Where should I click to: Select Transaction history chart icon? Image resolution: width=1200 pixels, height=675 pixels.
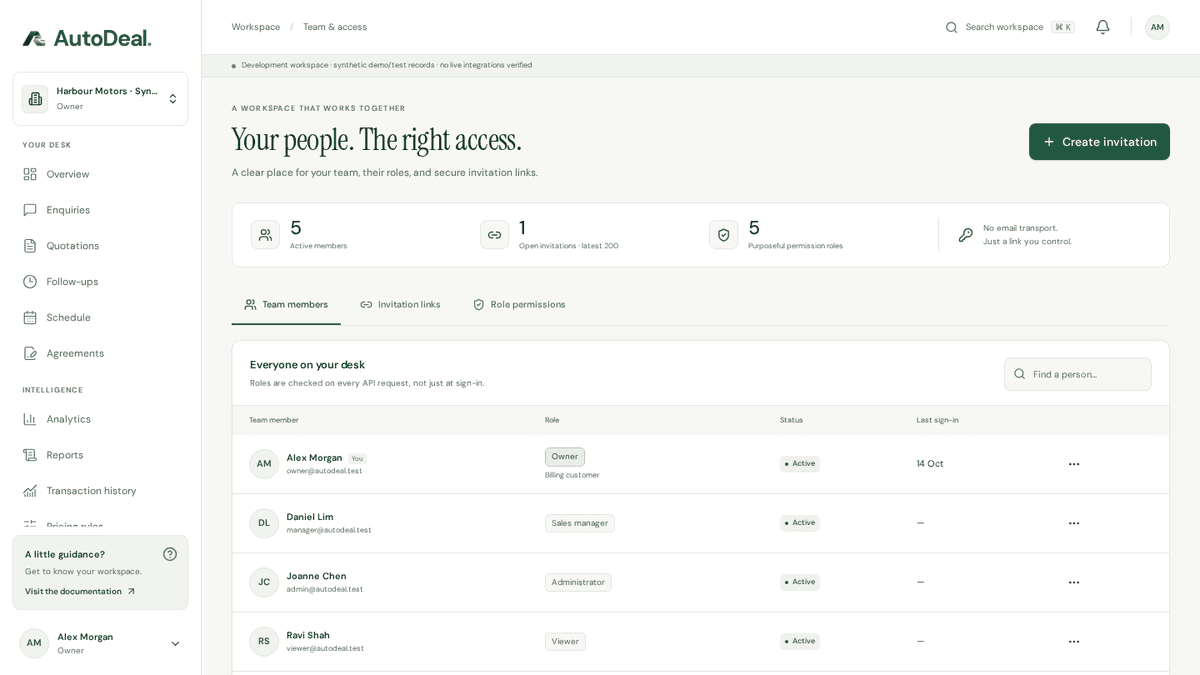click(x=30, y=491)
